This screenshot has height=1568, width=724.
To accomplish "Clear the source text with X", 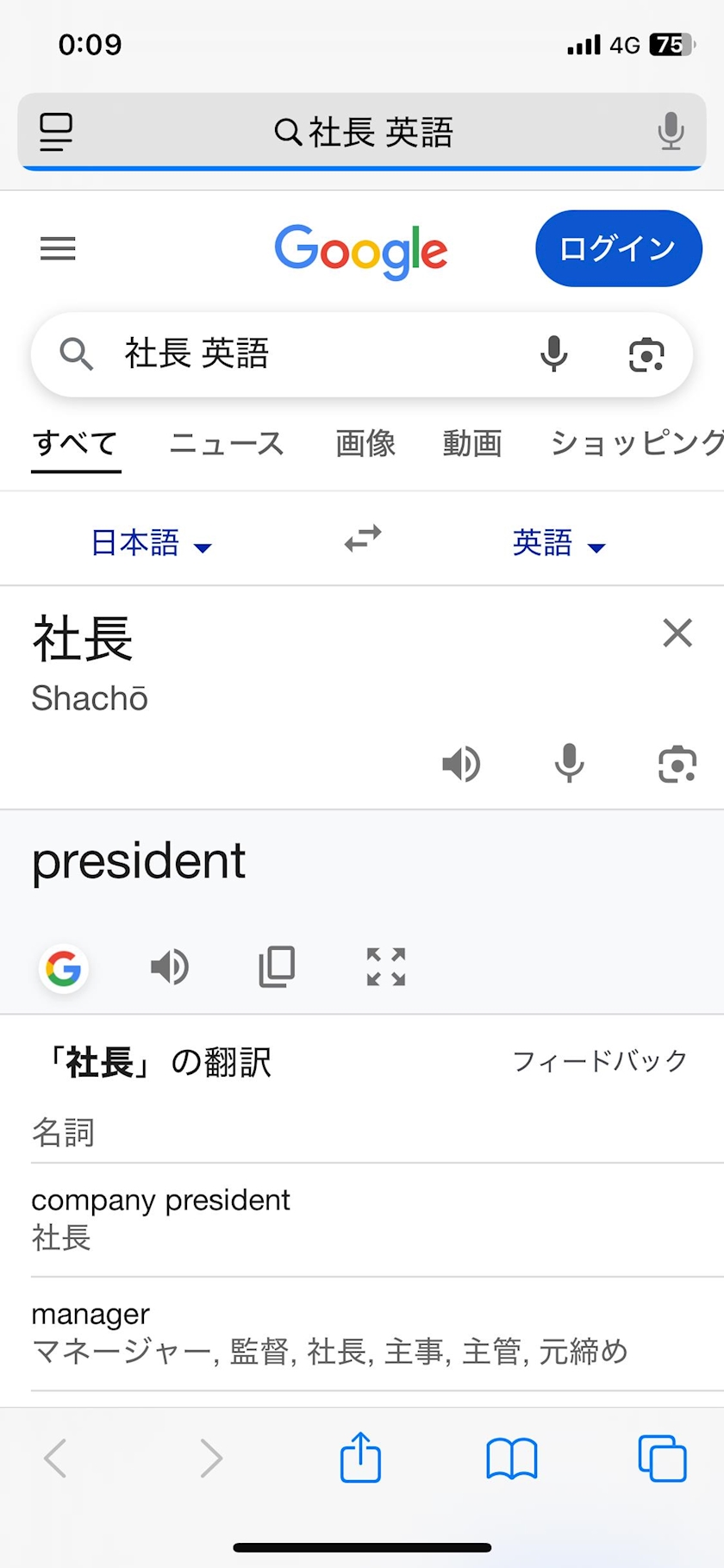I will [x=677, y=633].
